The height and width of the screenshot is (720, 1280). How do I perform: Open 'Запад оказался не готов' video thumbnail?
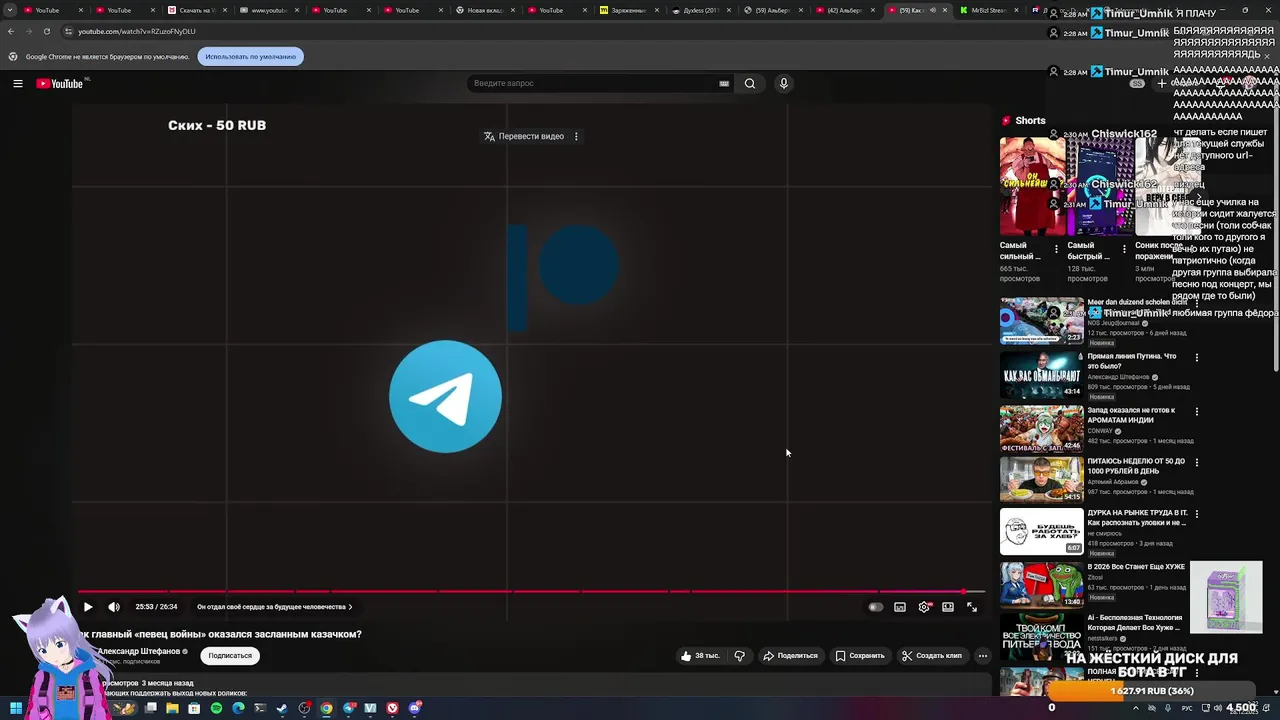(1041, 428)
